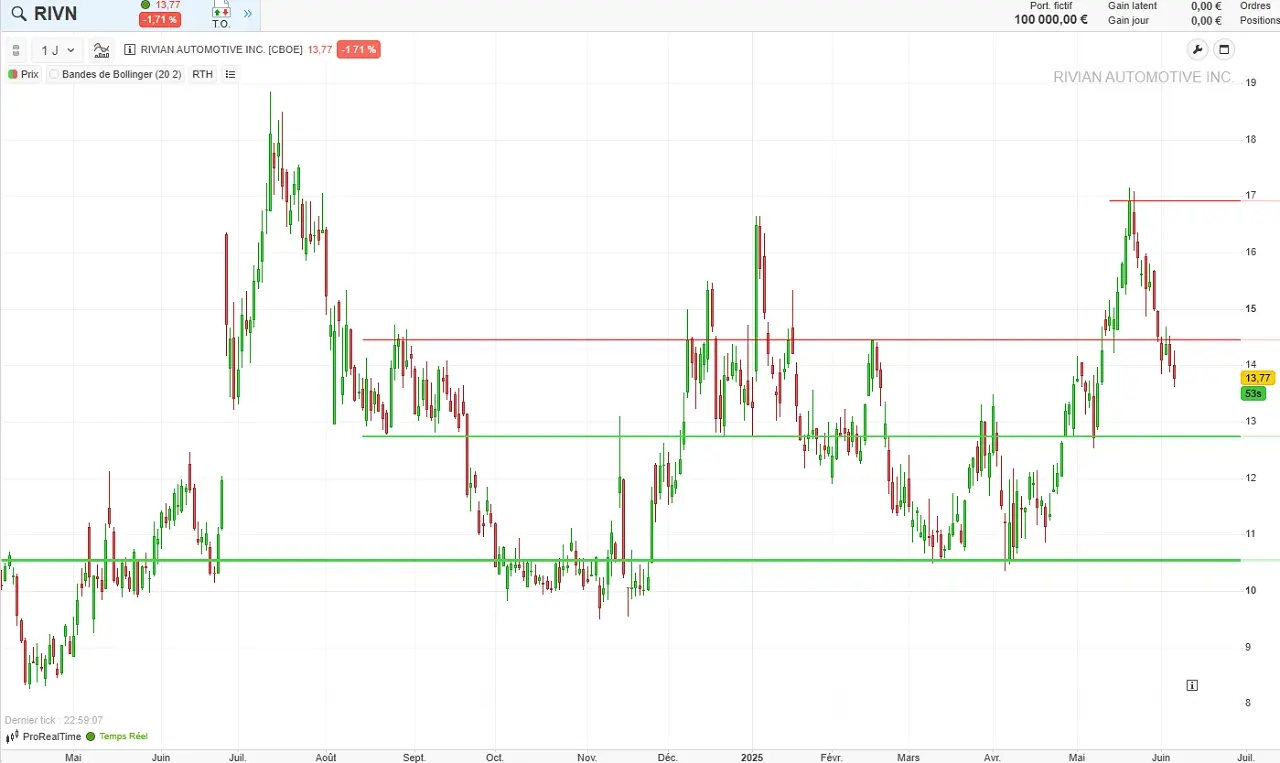Open the 1 J timeframe dropdown
Screen dimensions: 1280x763
click(x=58, y=50)
